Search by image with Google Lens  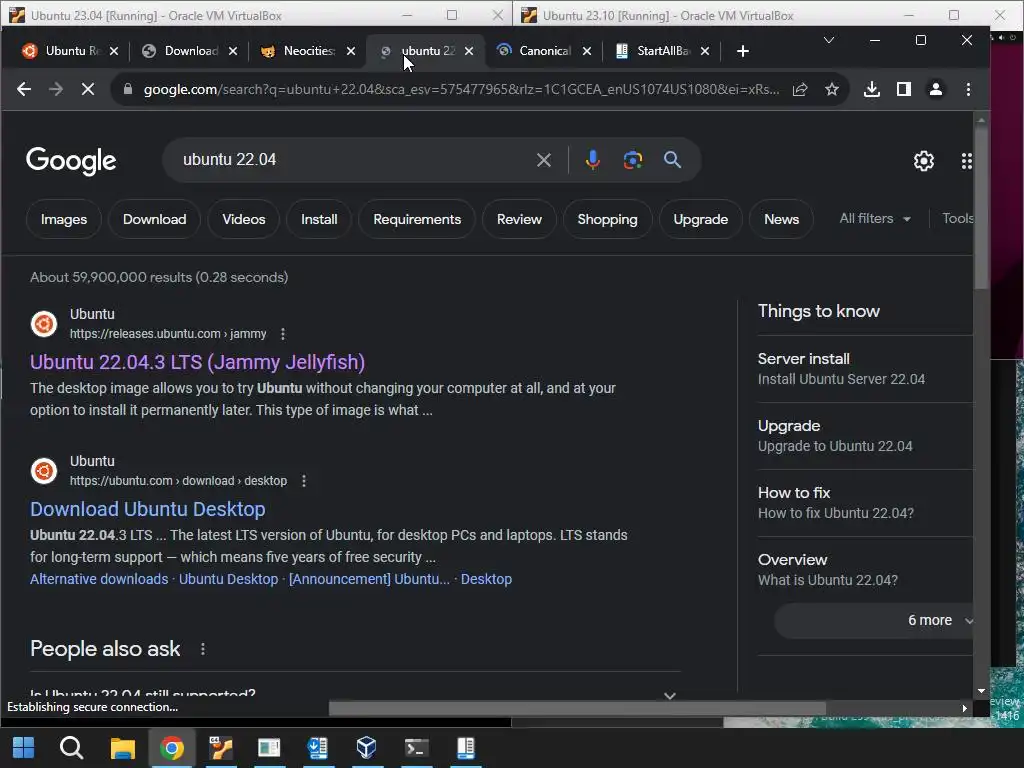click(x=633, y=160)
